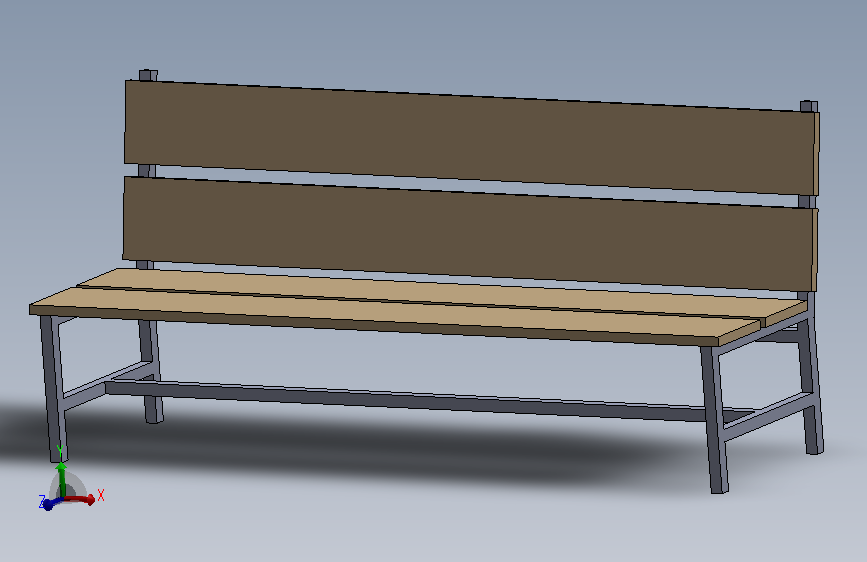The width and height of the screenshot is (867, 562).
Task: Select the front-left metal leg of the bench
Action: pyautogui.click(x=54, y=387)
